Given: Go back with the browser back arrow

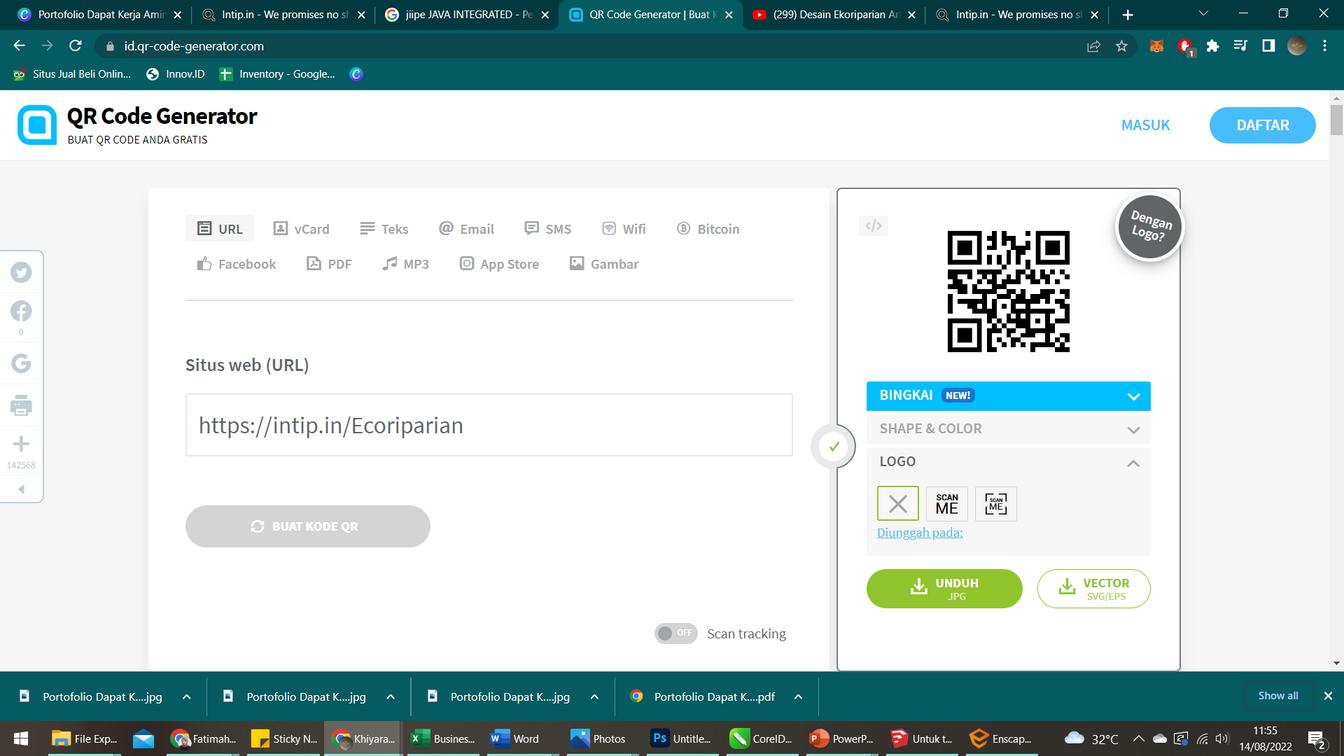Looking at the screenshot, I should 19,46.
